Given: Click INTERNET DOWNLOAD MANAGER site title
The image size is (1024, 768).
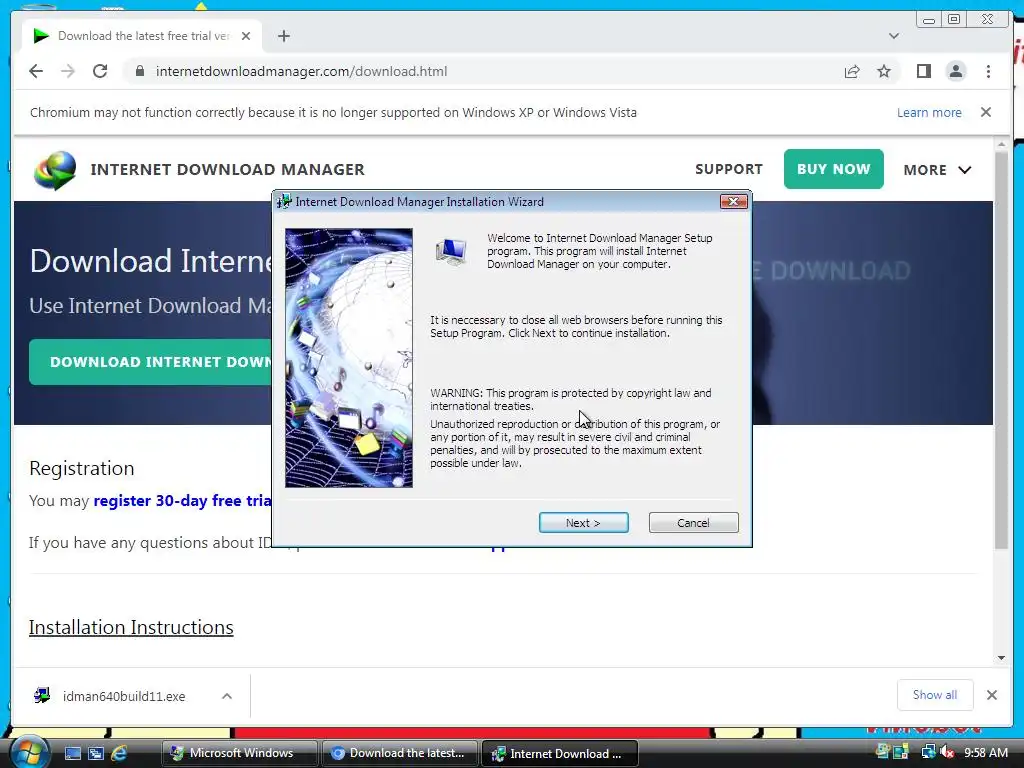Looking at the screenshot, I should point(227,169).
